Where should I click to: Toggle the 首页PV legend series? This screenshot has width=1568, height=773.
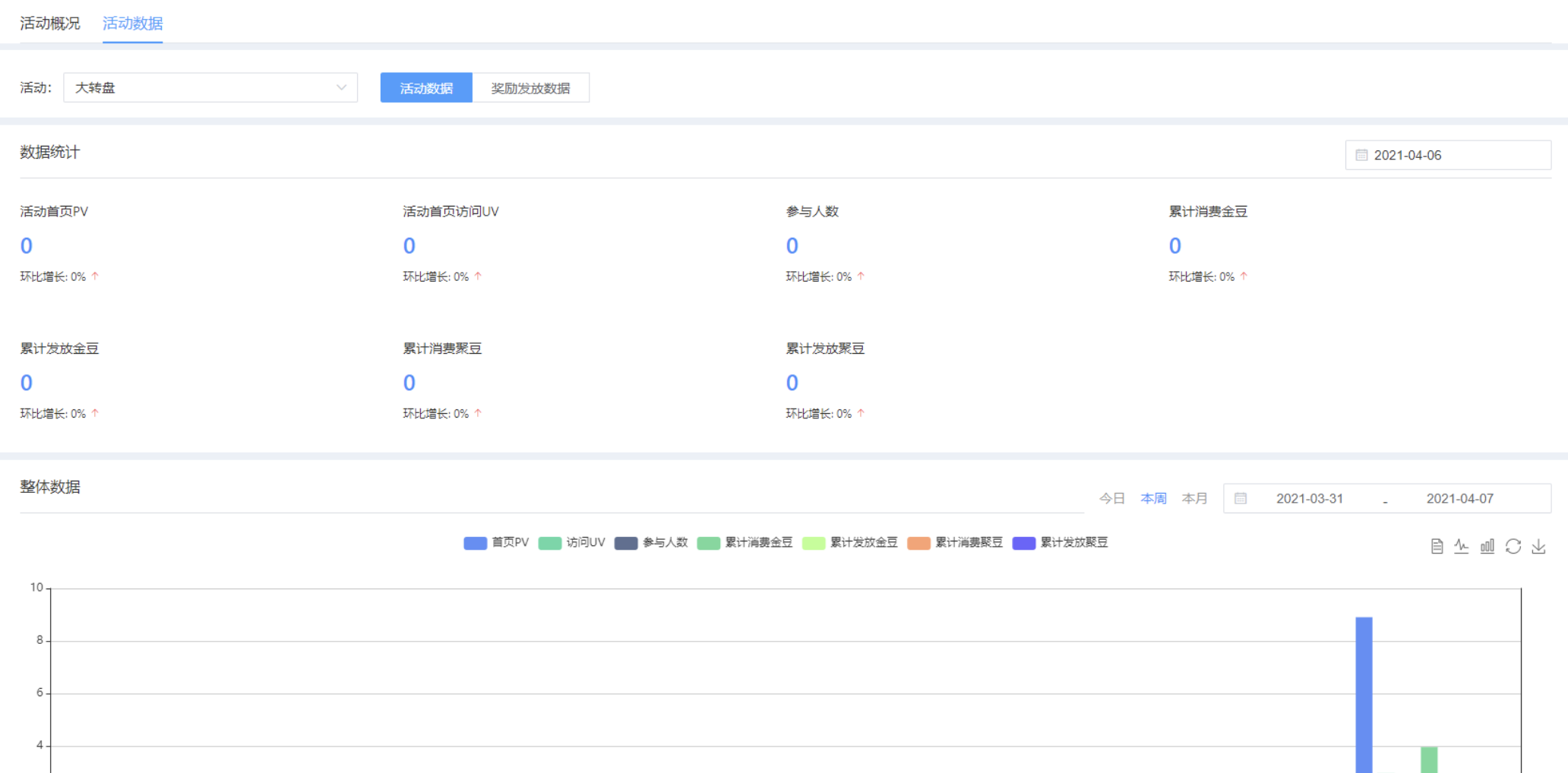click(496, 543)
